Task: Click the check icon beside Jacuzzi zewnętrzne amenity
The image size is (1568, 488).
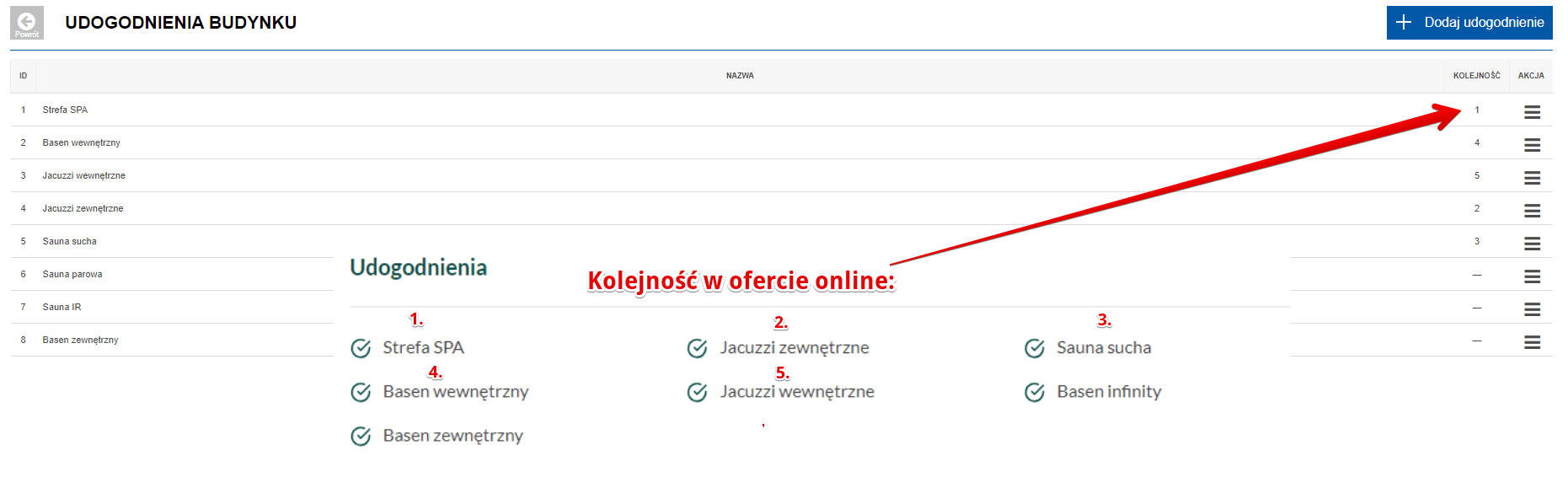Action: [698, 348]
